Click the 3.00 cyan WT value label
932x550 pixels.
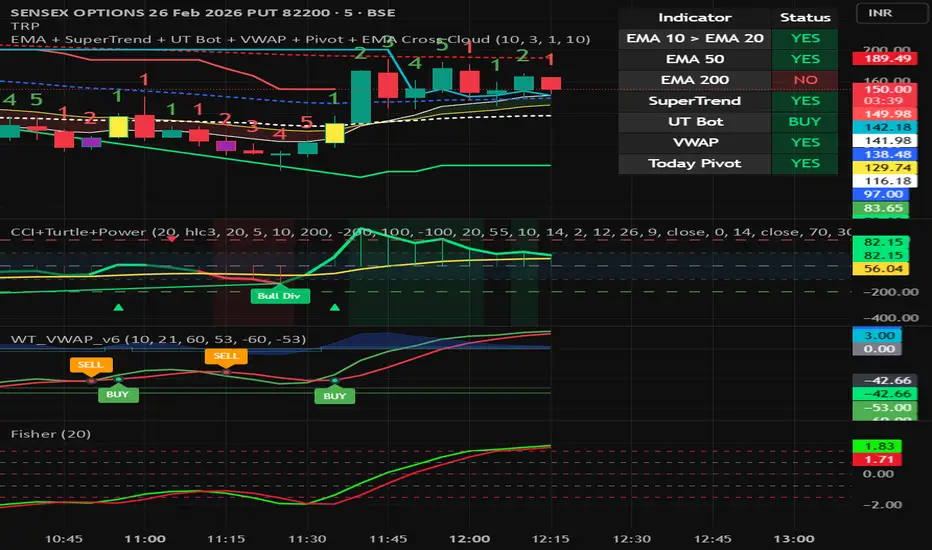[877, 335]
